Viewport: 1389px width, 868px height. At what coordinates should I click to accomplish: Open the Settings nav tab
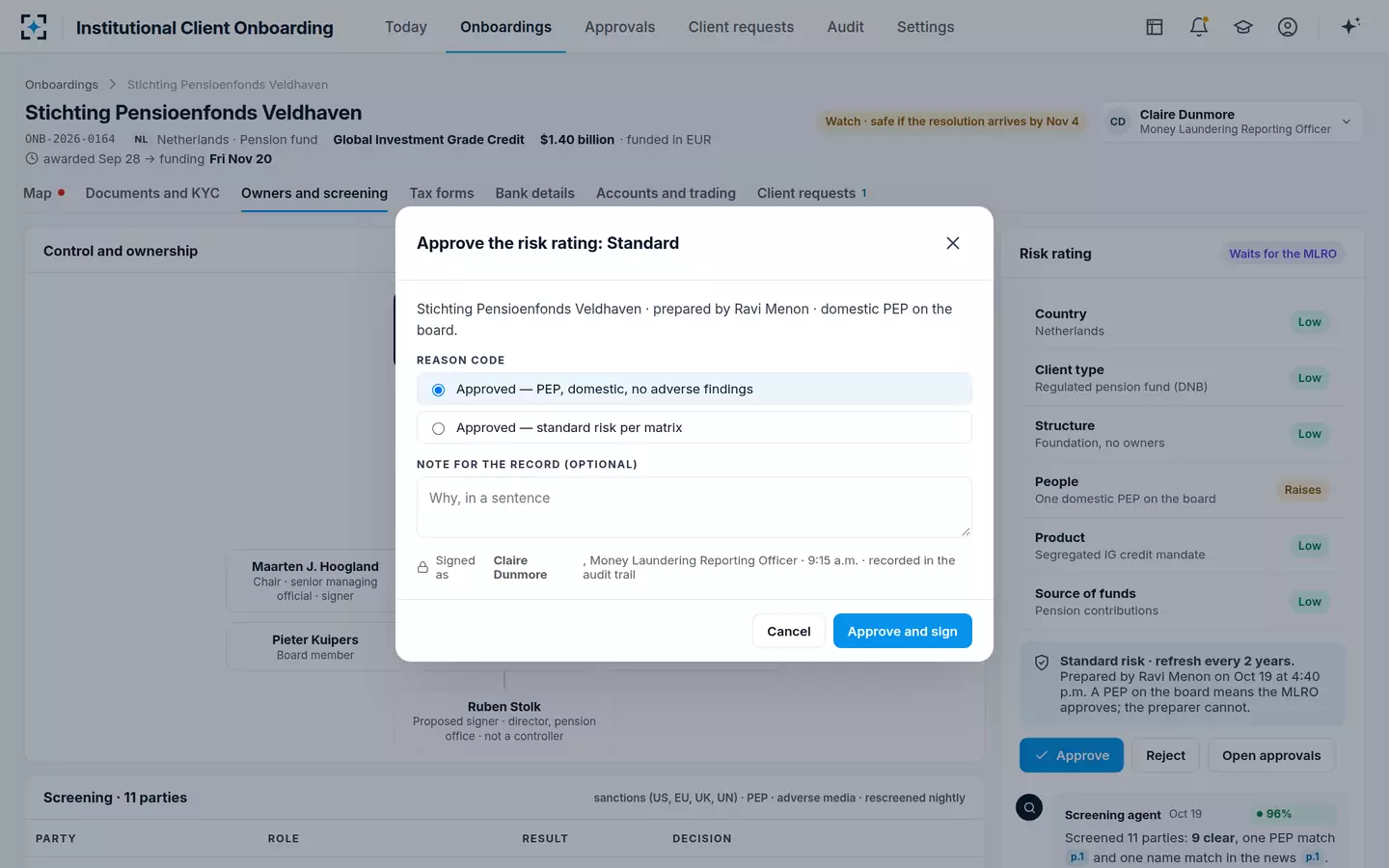[925, 27]
